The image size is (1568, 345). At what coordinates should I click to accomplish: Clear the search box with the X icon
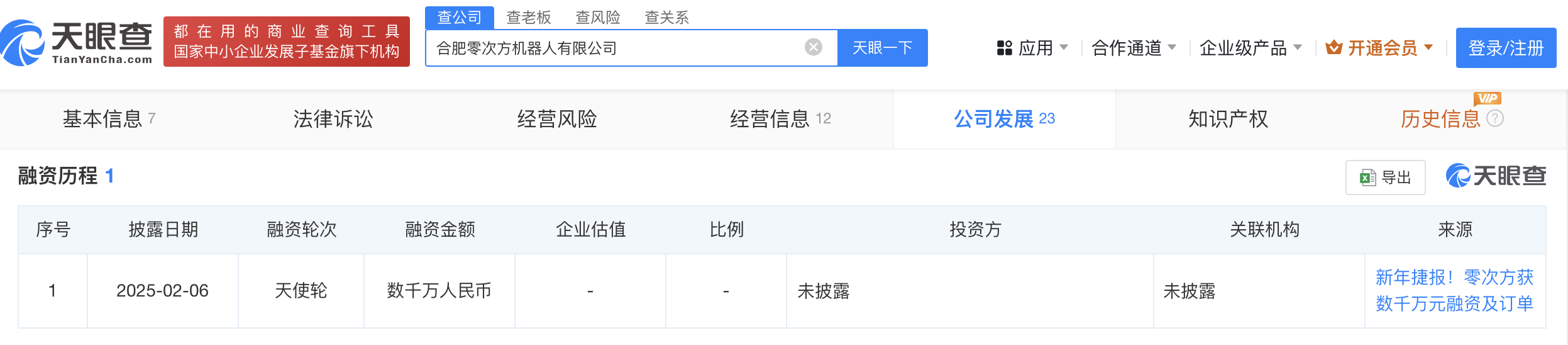point(813,47)
